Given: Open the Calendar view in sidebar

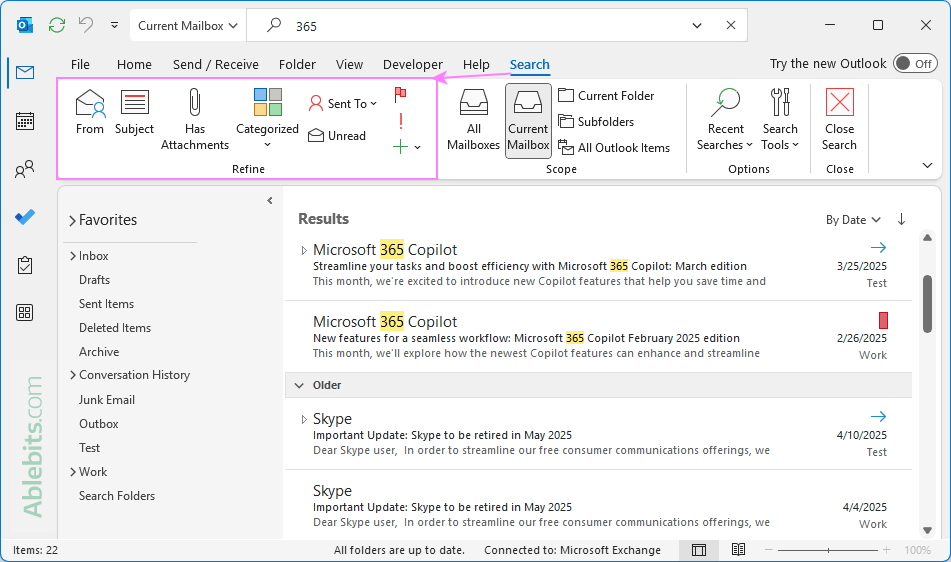Looking at the screenshot, I should coord(25,121).
